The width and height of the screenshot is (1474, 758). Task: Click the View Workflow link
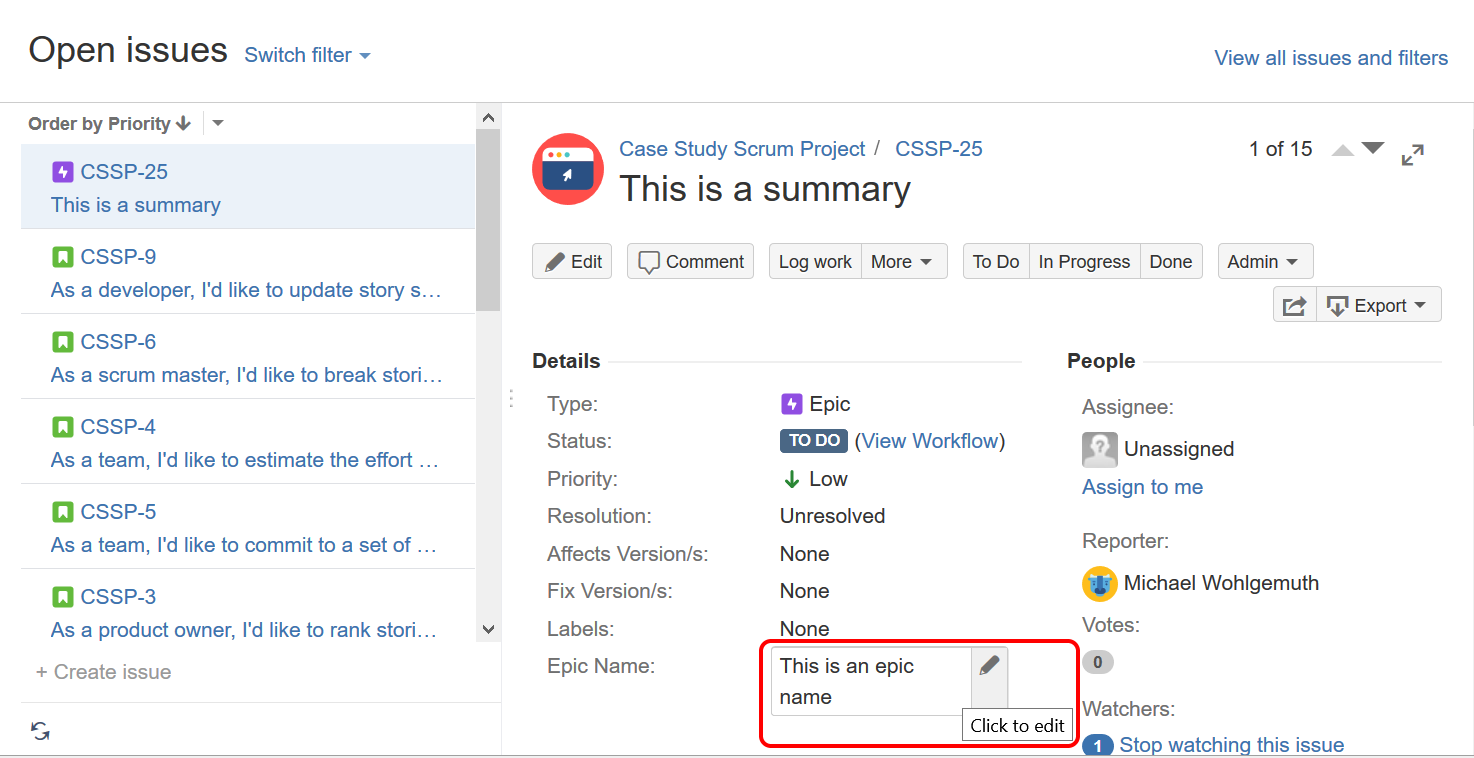[x=929, y=440]
